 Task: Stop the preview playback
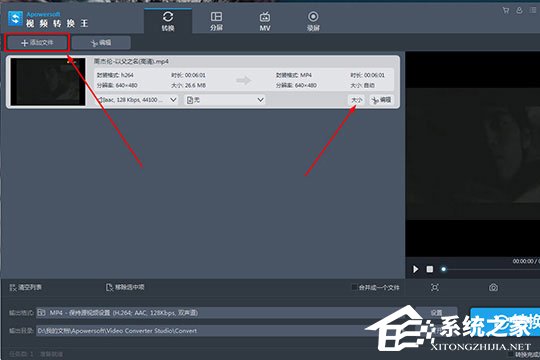(x=430, y=269)
